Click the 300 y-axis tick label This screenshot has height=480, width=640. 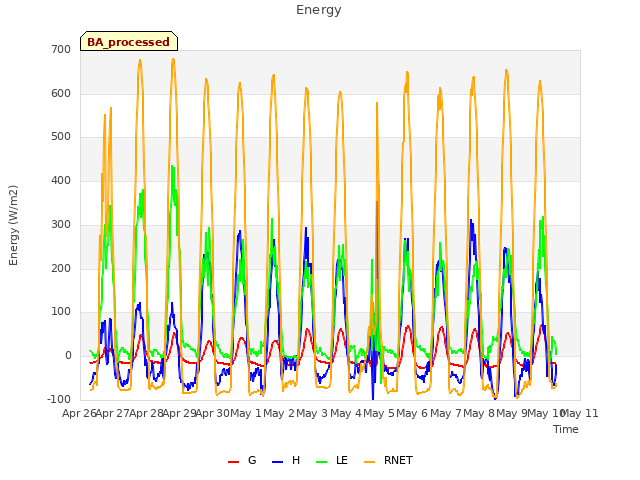coord(61,224)
